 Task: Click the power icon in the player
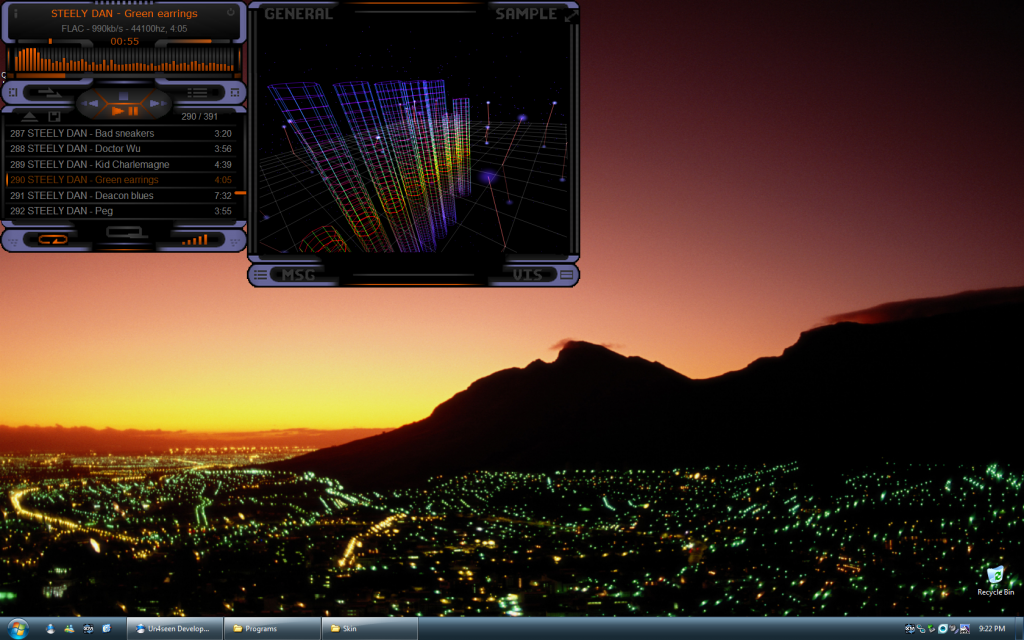[x=231, y=13]
